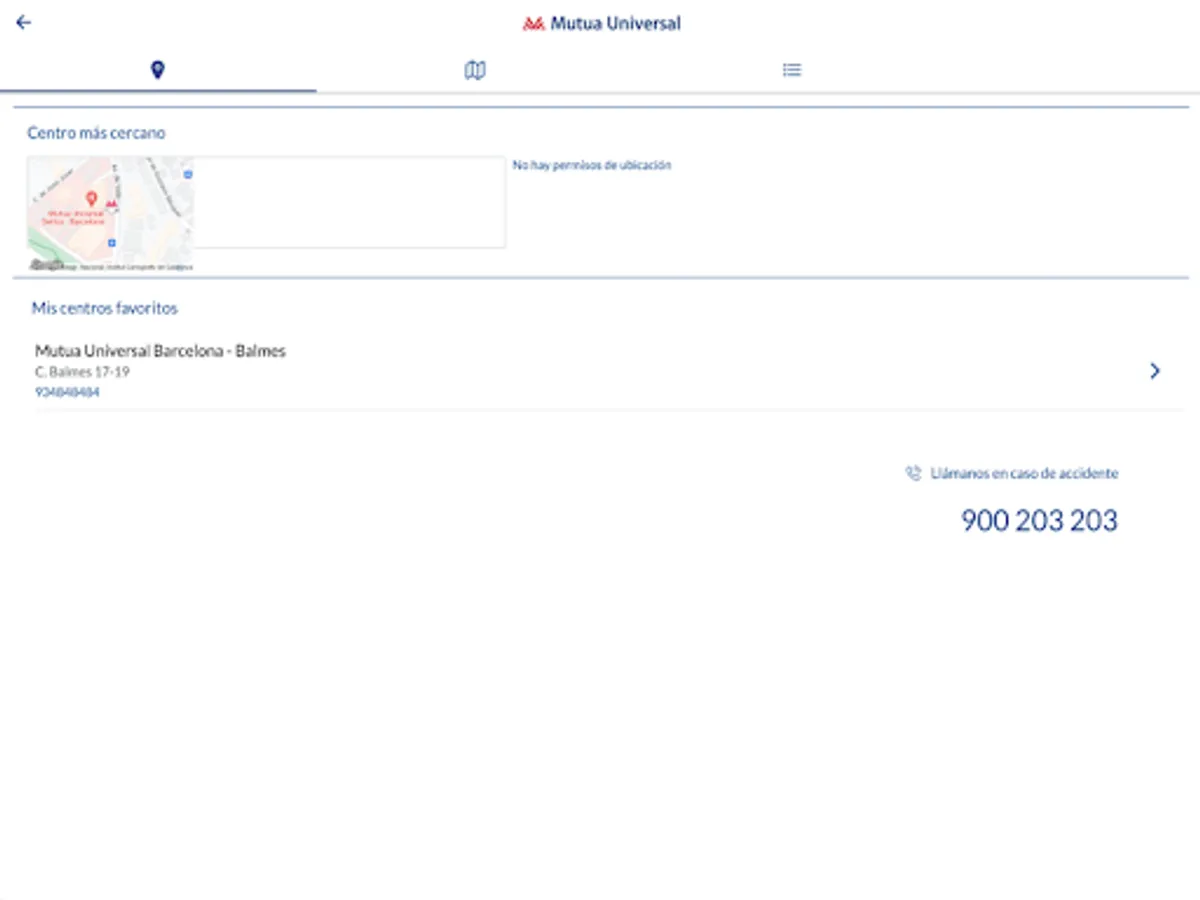Click the 'Mis centros favoritos' heading

point(105,308)
